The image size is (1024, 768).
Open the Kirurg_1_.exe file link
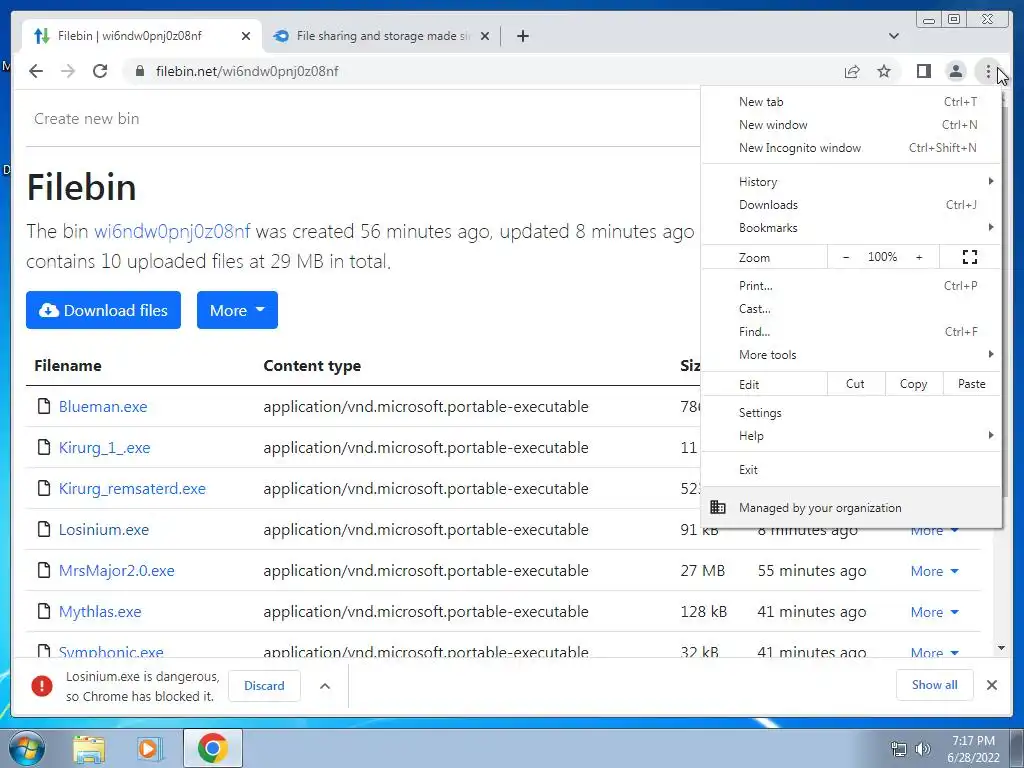click(x=104, y=447)
